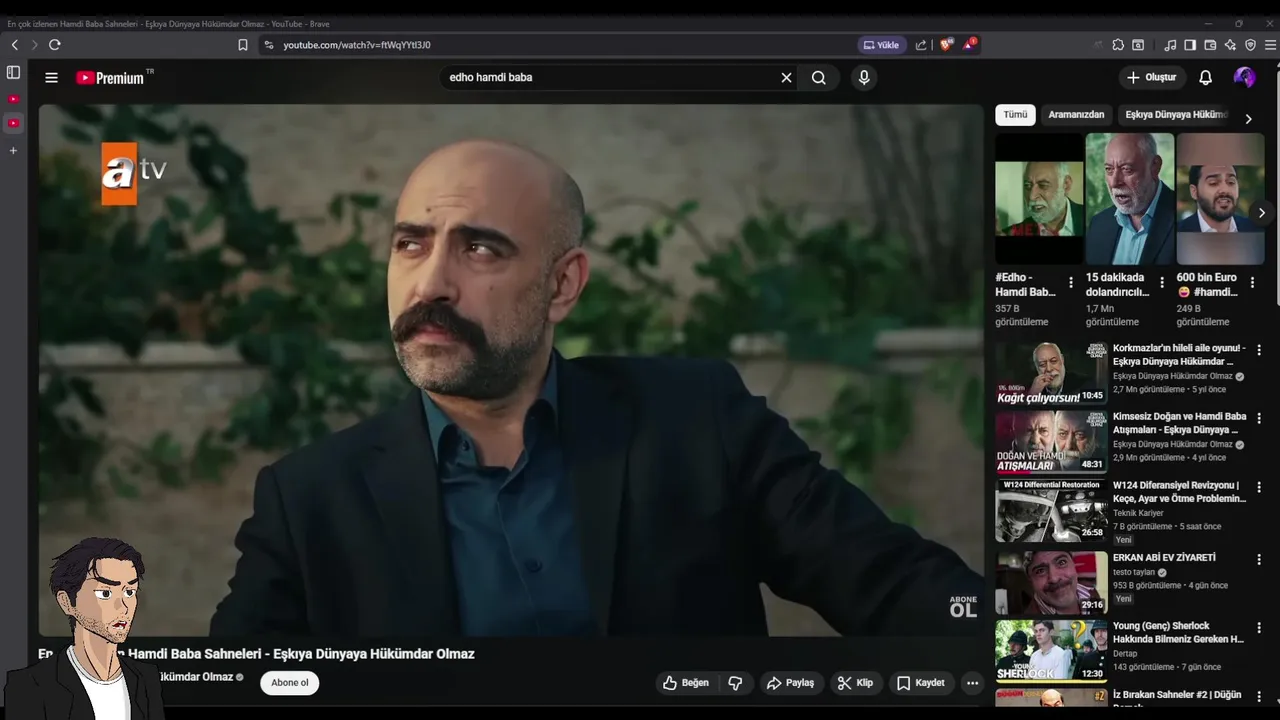Play the Young Sherlock 12:30 thumbnail
This screenshot has width=1280, height=720.
coord(1051,651)
